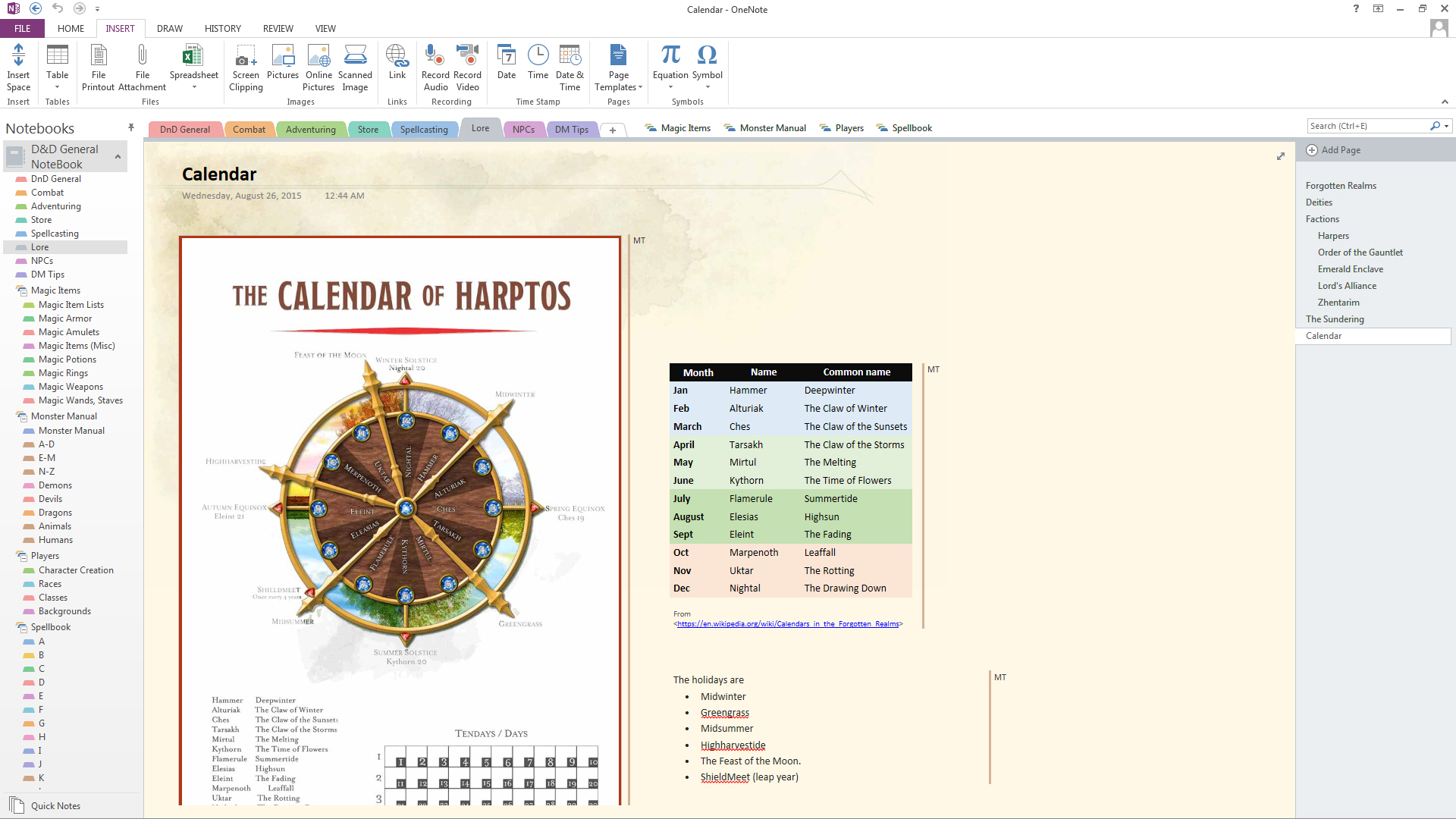Click the Add Page button
Viewport: 1456px width, 819px height.
(1333, 150)
